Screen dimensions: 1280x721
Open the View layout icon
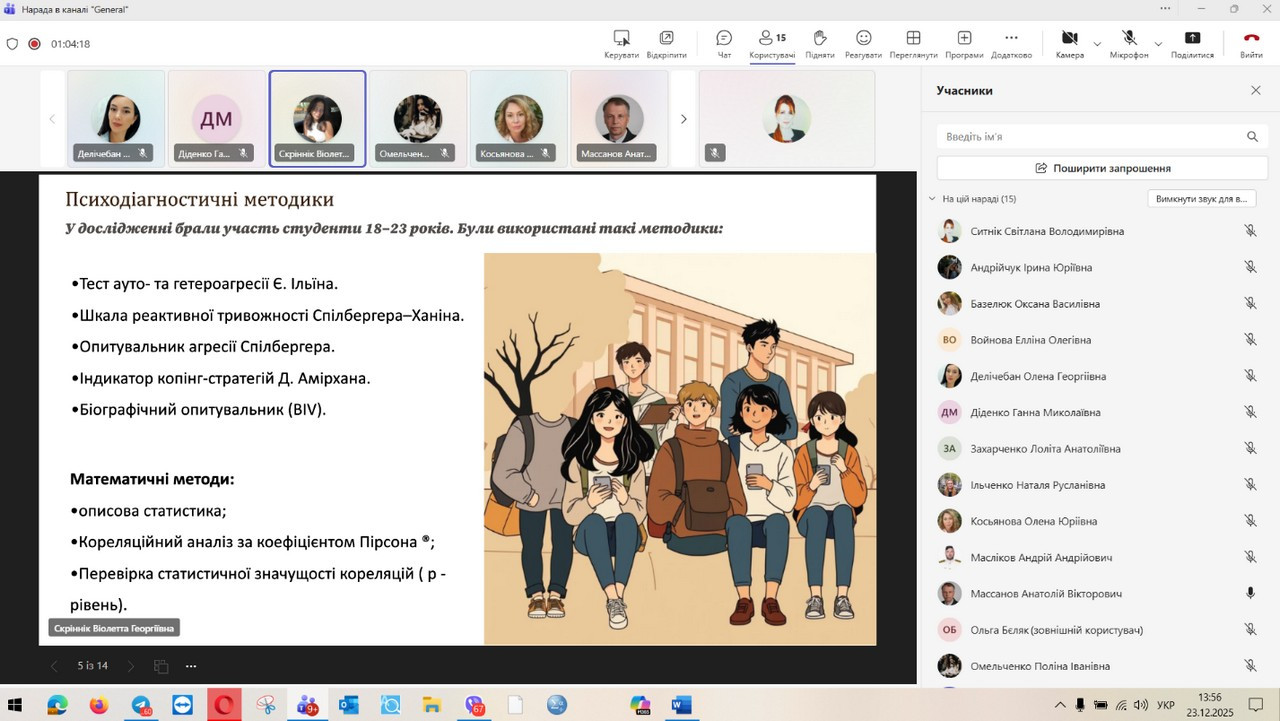tap(912, 39)
